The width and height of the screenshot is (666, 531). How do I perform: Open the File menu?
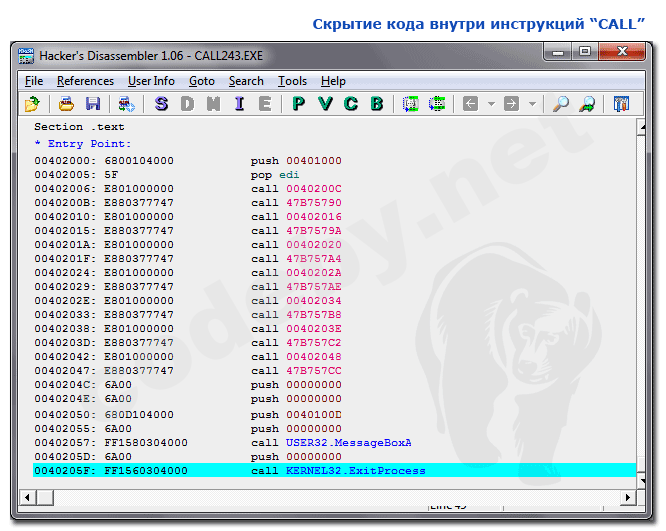[x=34, y=81]
